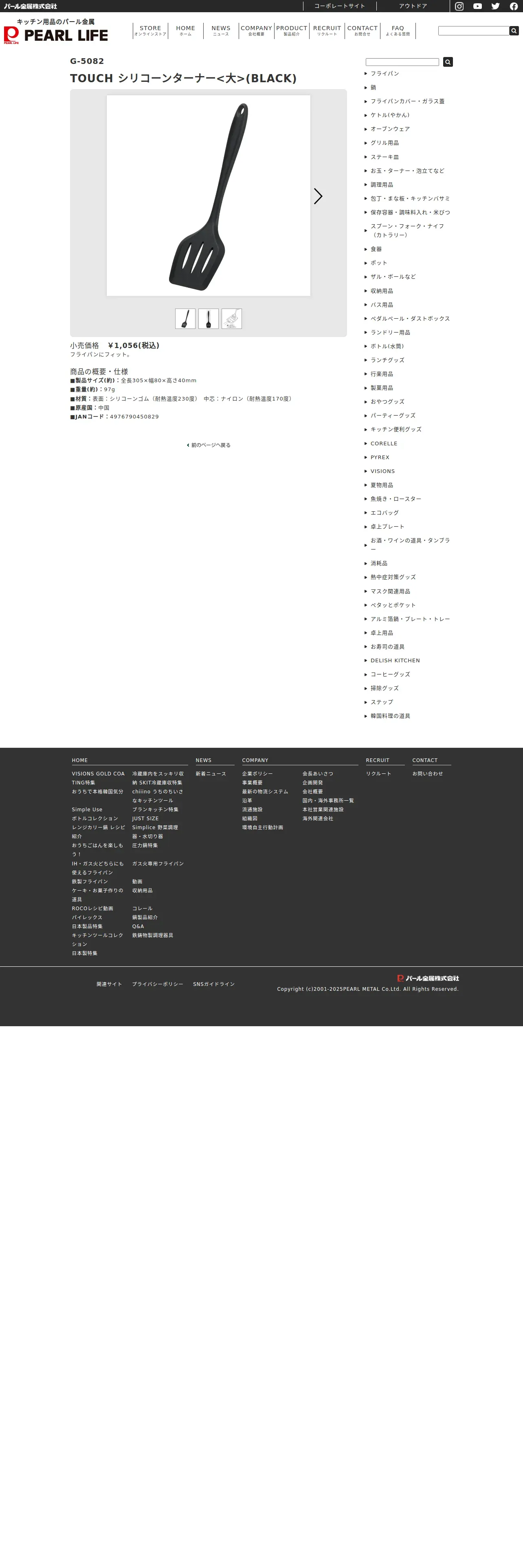Click the footer Pearl Metal logo
The height and width of the screenshot is (1568, 523).
(428, 978)
